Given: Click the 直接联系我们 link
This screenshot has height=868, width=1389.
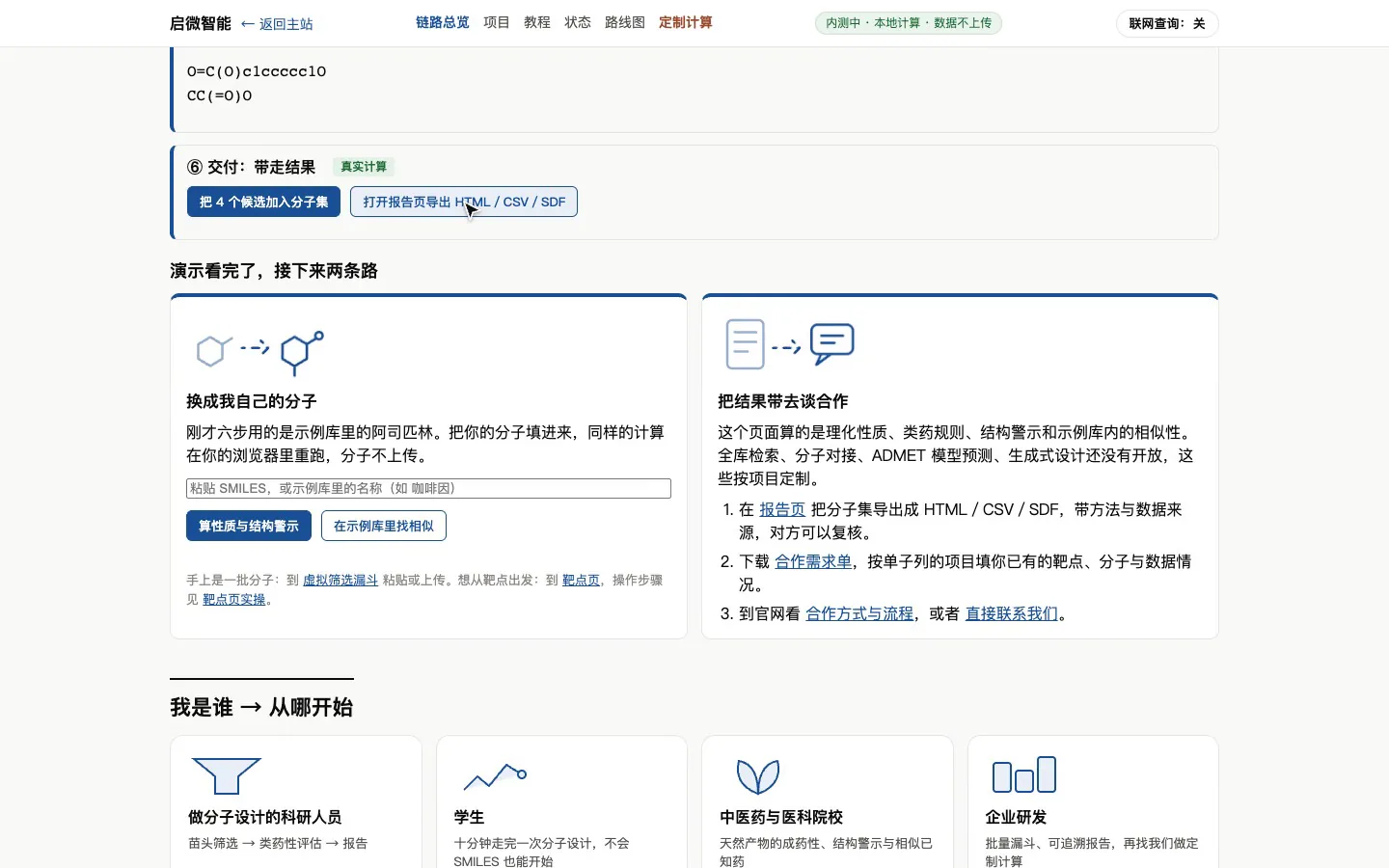Looking at the screenshot, I should [1012, 613].
